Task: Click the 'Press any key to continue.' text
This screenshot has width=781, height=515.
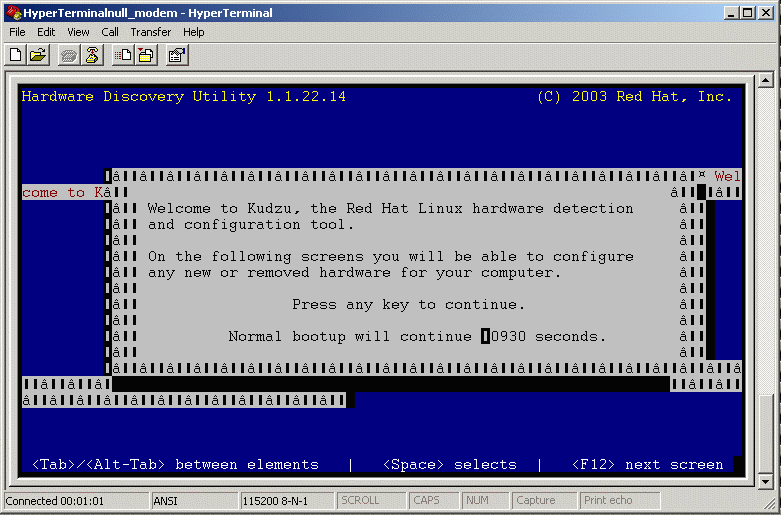Action: click(x=408, y=304)
